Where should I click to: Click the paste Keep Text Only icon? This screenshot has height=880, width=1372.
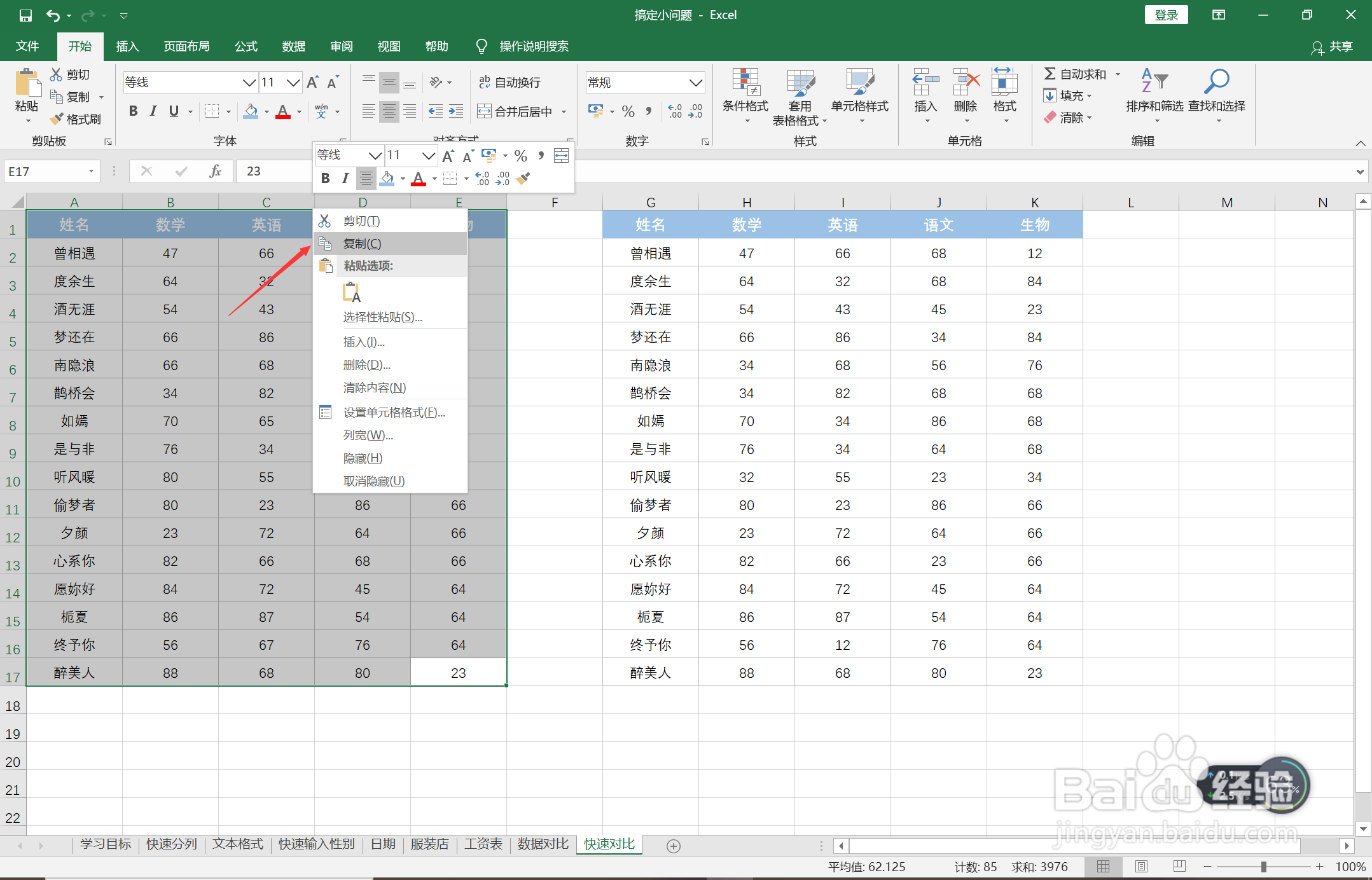pyautogui.click(x=352, y=292)
